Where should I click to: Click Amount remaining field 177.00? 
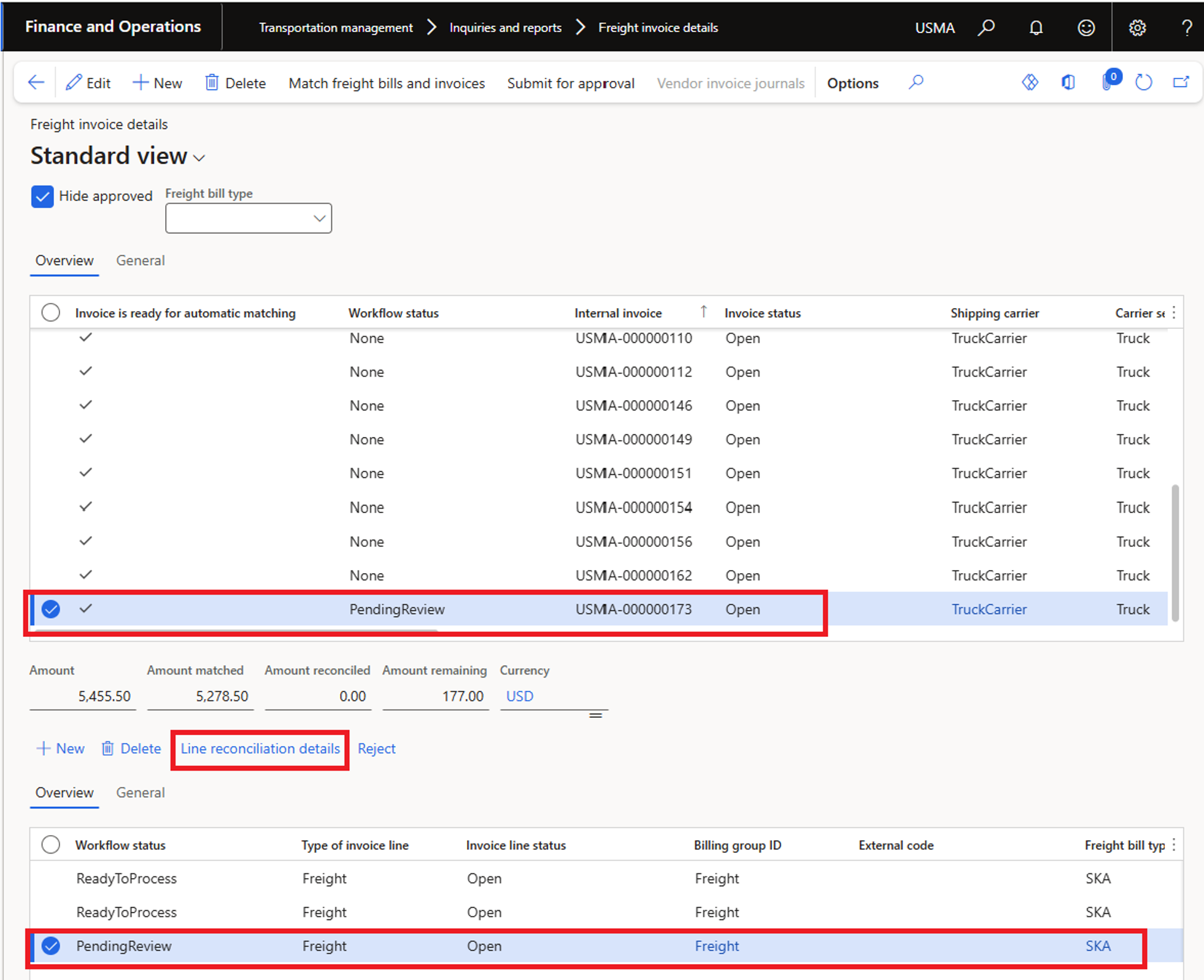[436, 696]
